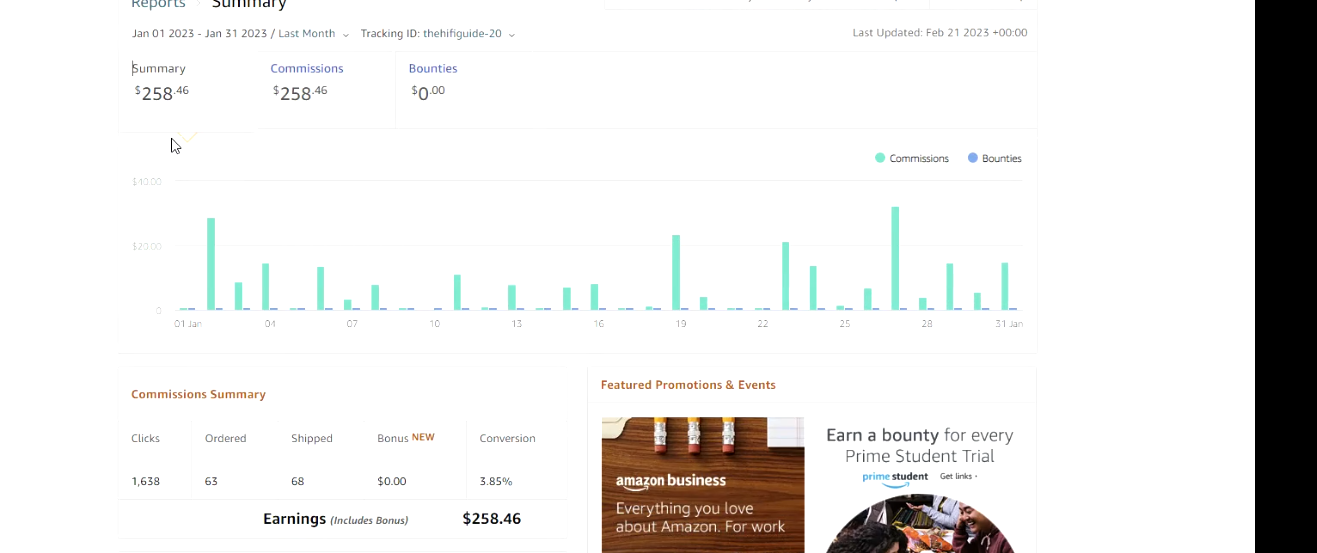Click the Bonus value $0.00
The image size is (1317, 553).
392,481
